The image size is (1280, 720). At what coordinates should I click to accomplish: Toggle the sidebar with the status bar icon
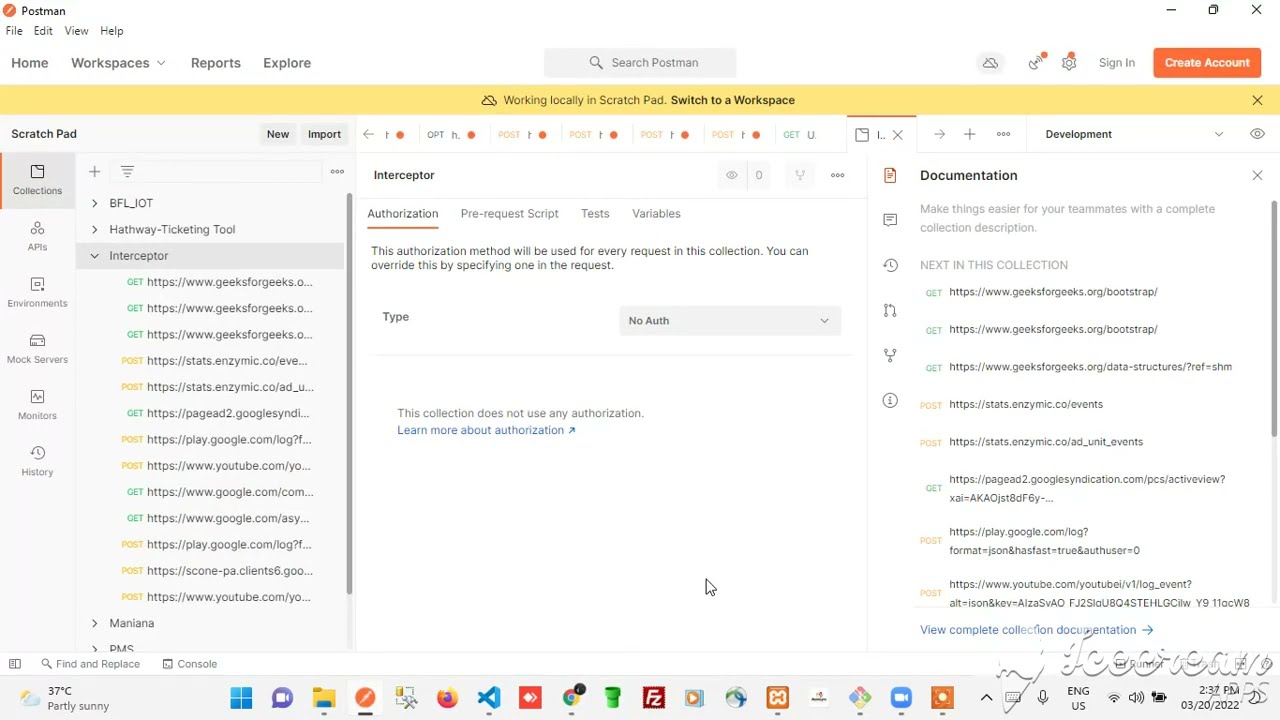pyautogui.click(x=15, y=664)
